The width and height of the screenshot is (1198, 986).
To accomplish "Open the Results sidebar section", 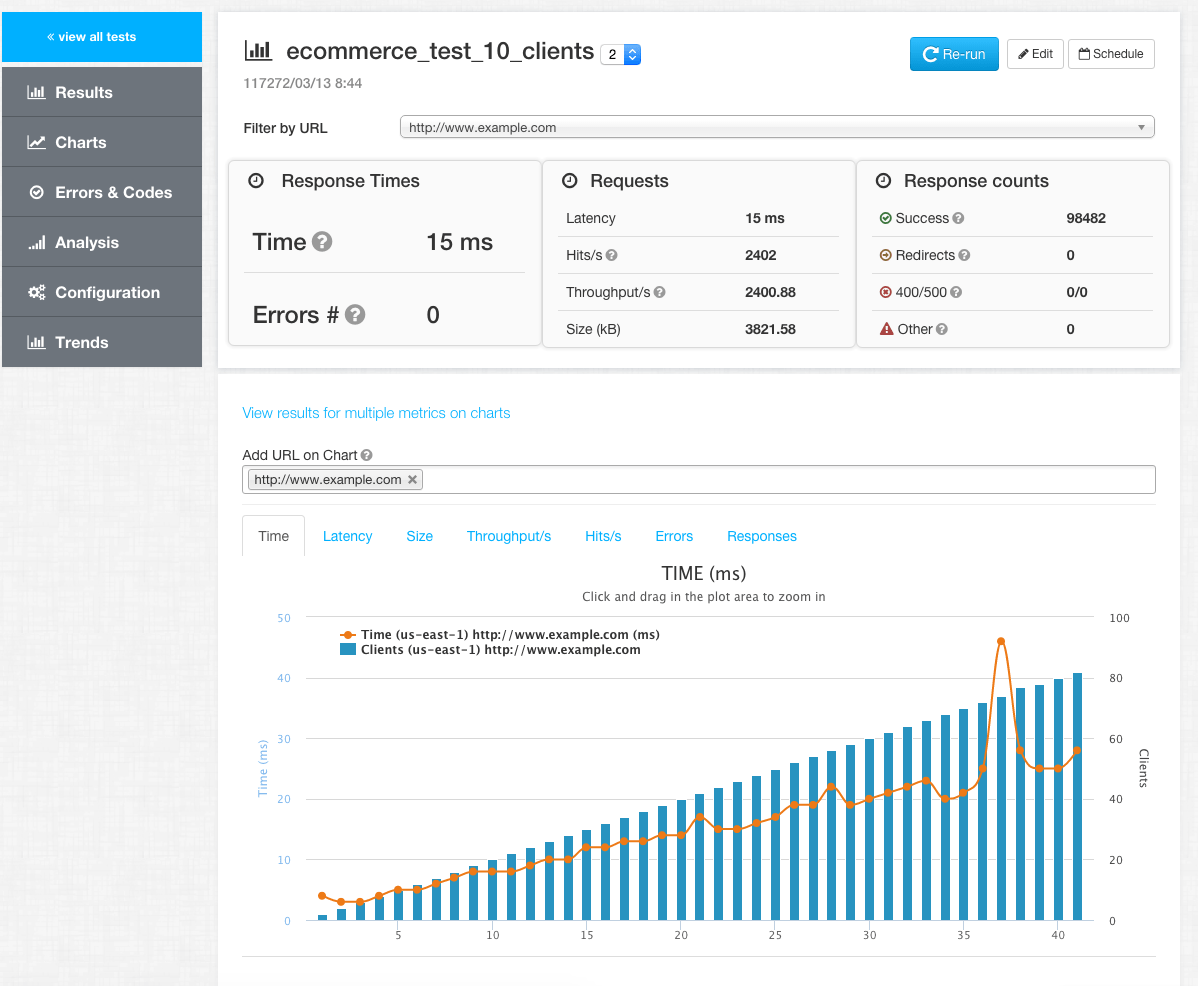I will (x=102, y=92).
